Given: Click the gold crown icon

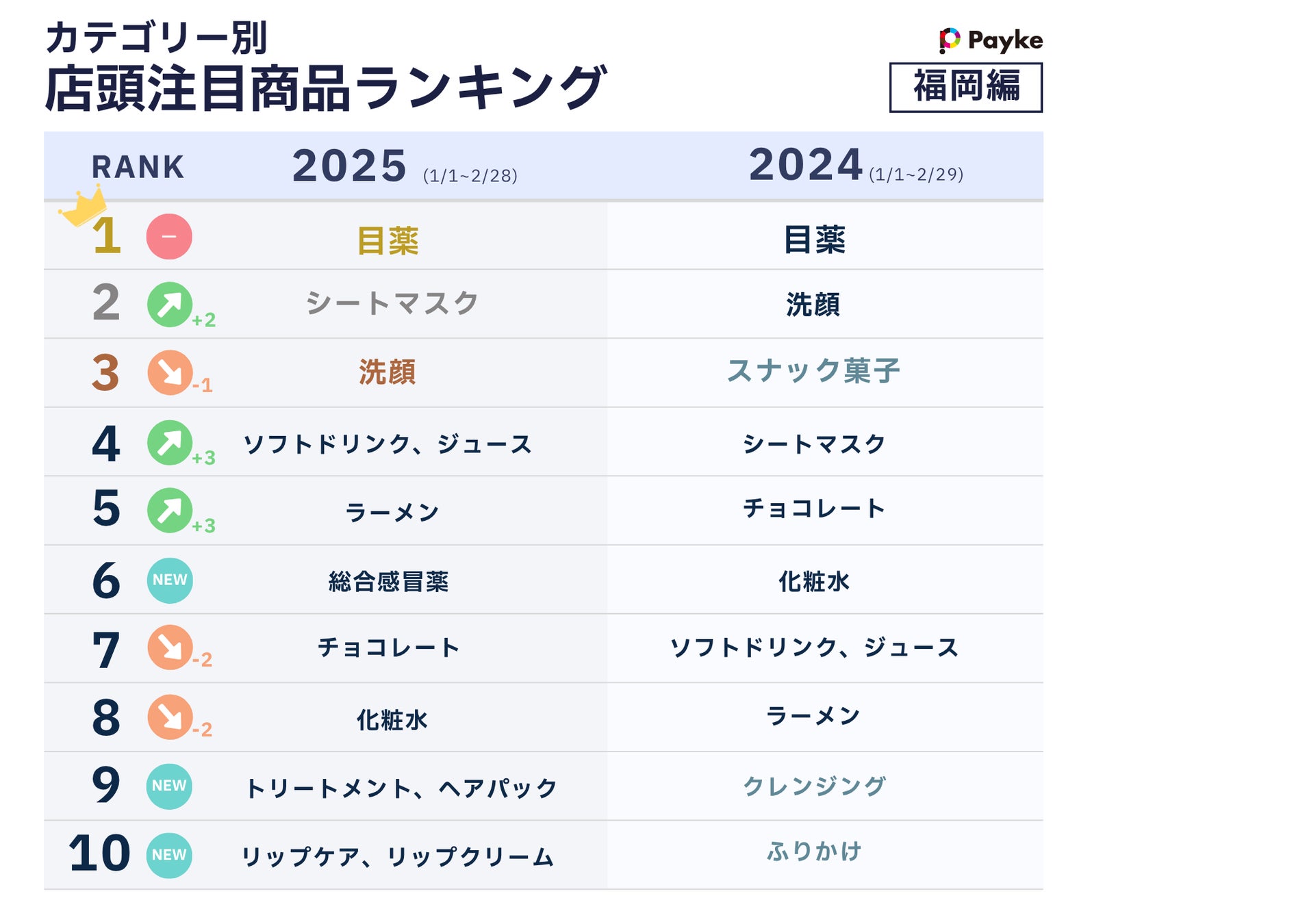Looking at the screenshot, I should coord(84,206).
